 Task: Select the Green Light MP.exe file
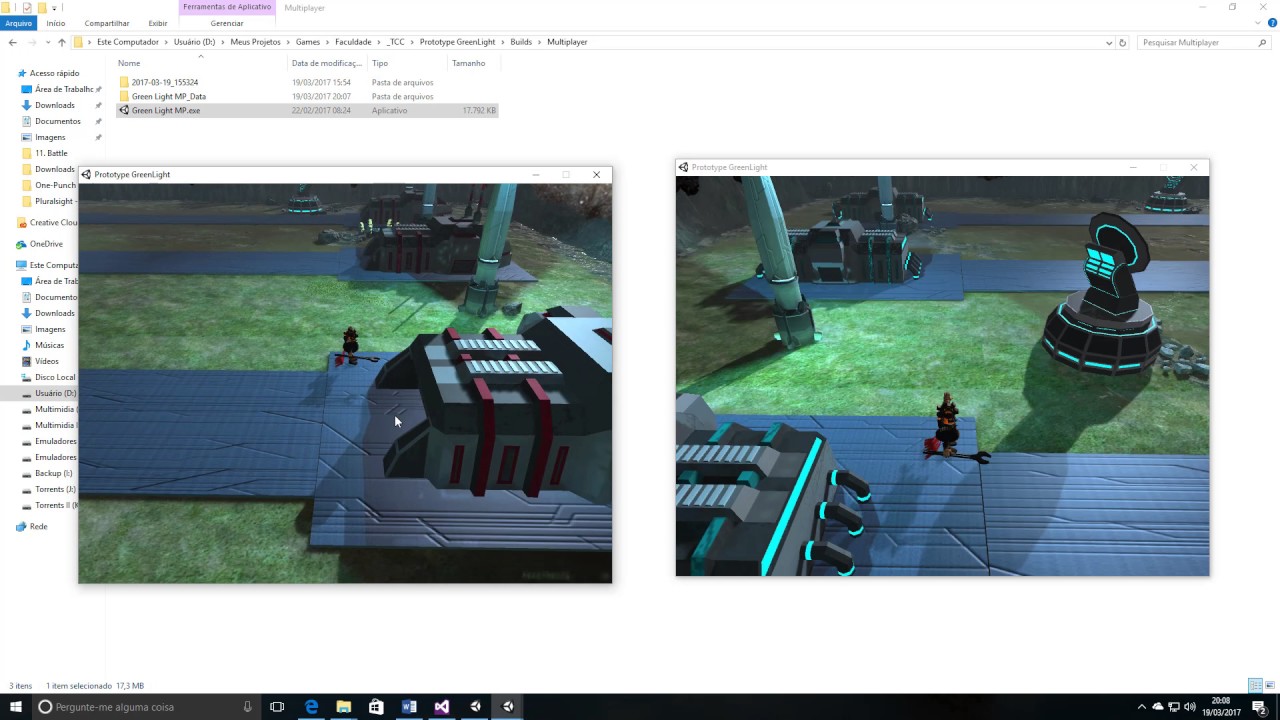coord(306,110)
